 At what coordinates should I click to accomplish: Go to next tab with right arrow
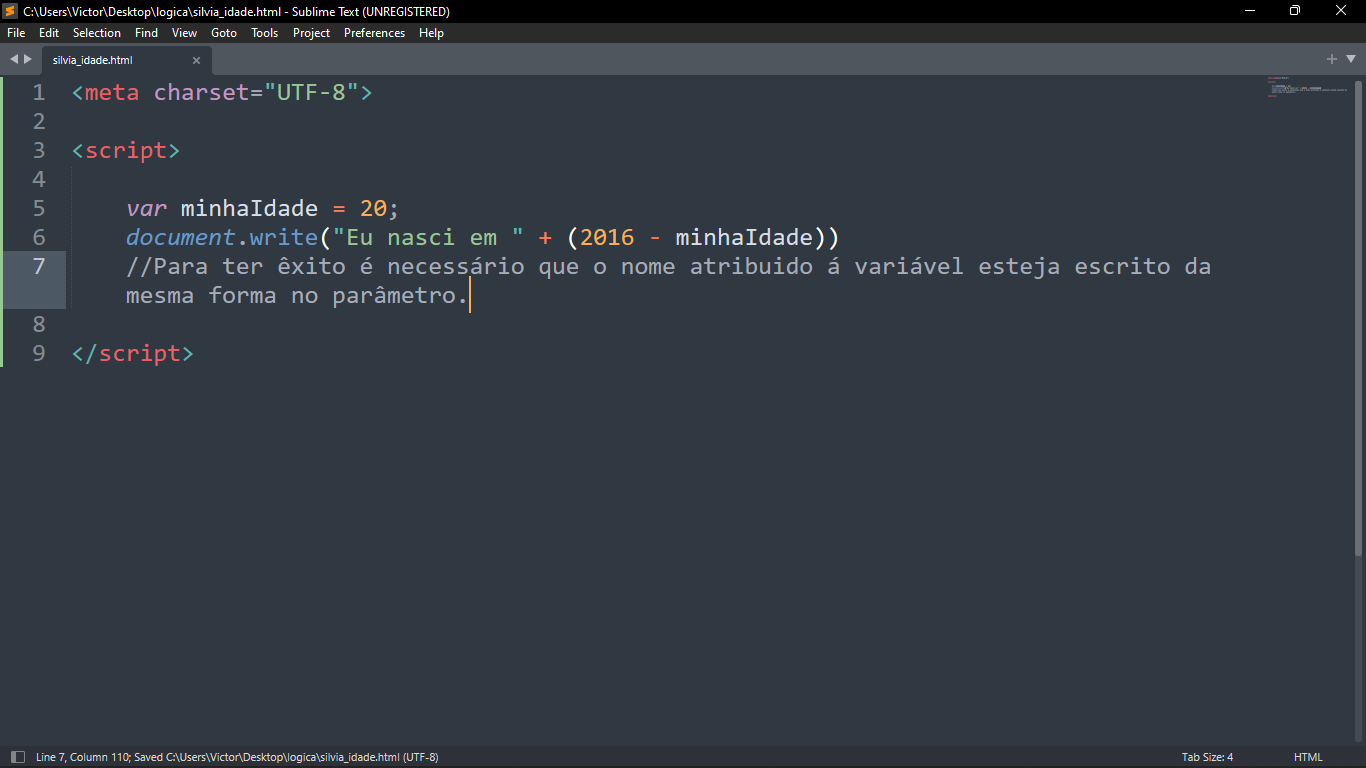28,60
